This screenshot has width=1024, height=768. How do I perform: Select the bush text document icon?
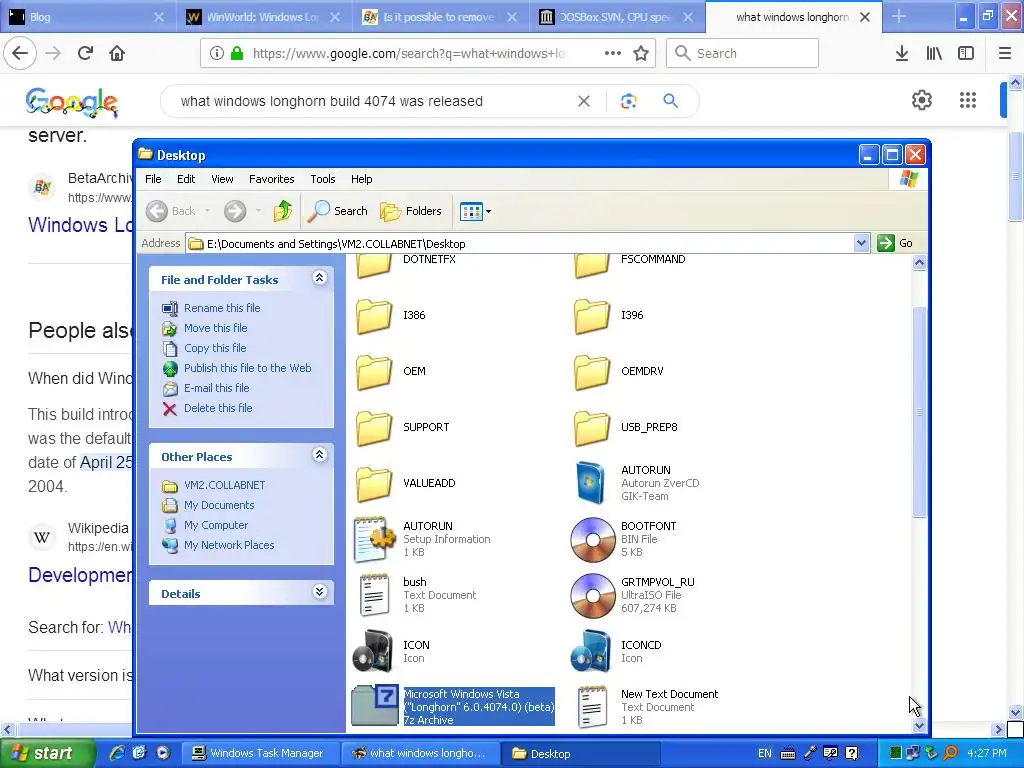pyautogui.click(x=374, y=595)
